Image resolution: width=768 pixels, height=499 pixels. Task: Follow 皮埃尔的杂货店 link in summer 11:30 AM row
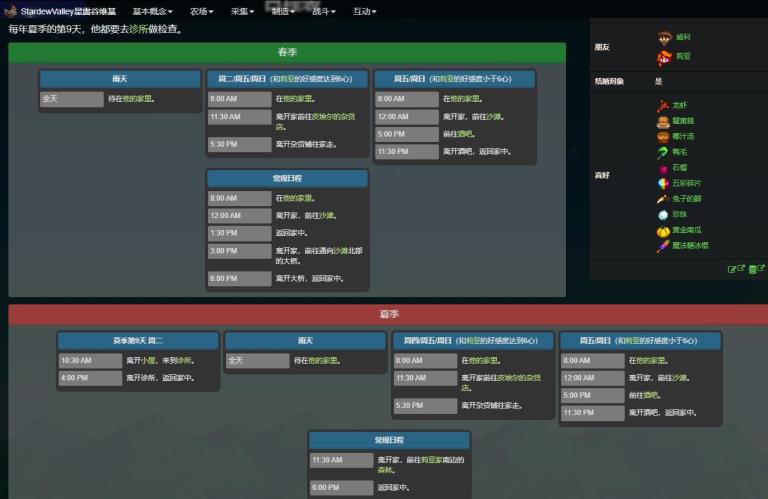click(x=502, y=383)
